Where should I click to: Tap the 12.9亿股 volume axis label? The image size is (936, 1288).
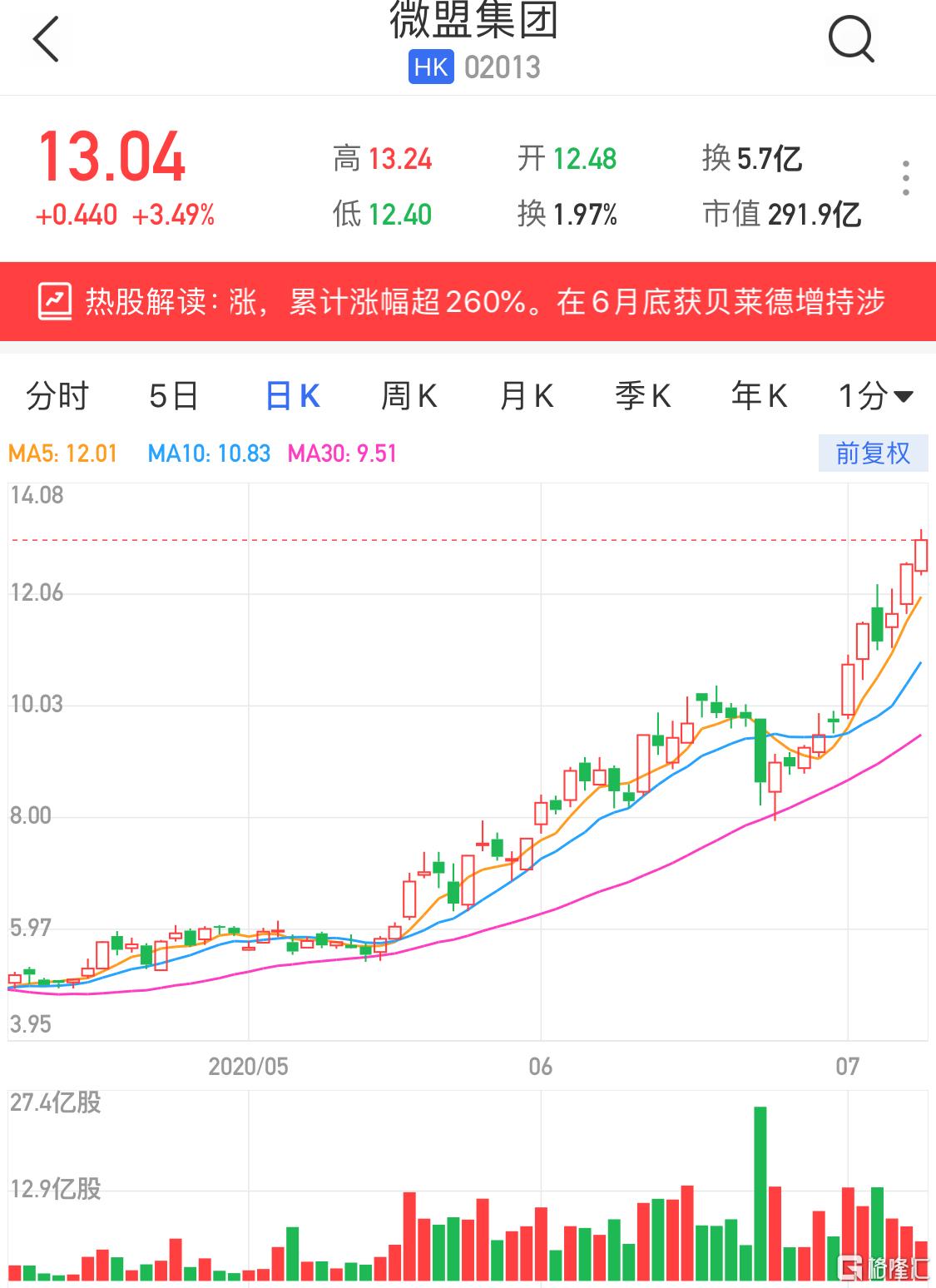(56, 1189)
